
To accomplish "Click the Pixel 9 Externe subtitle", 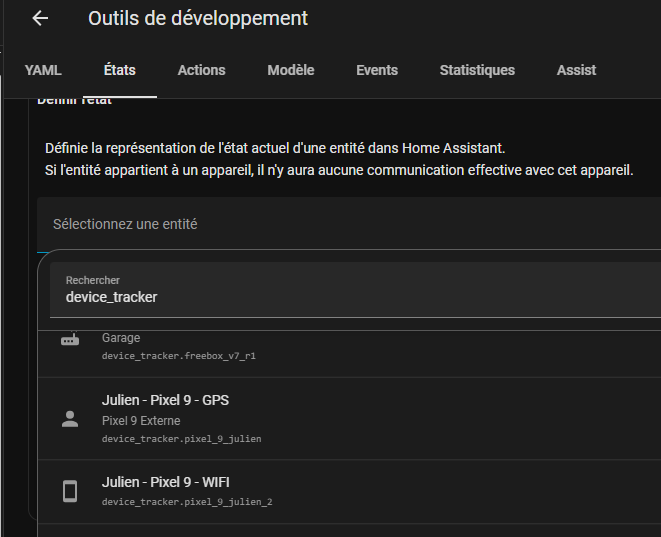I will point(141,421).
